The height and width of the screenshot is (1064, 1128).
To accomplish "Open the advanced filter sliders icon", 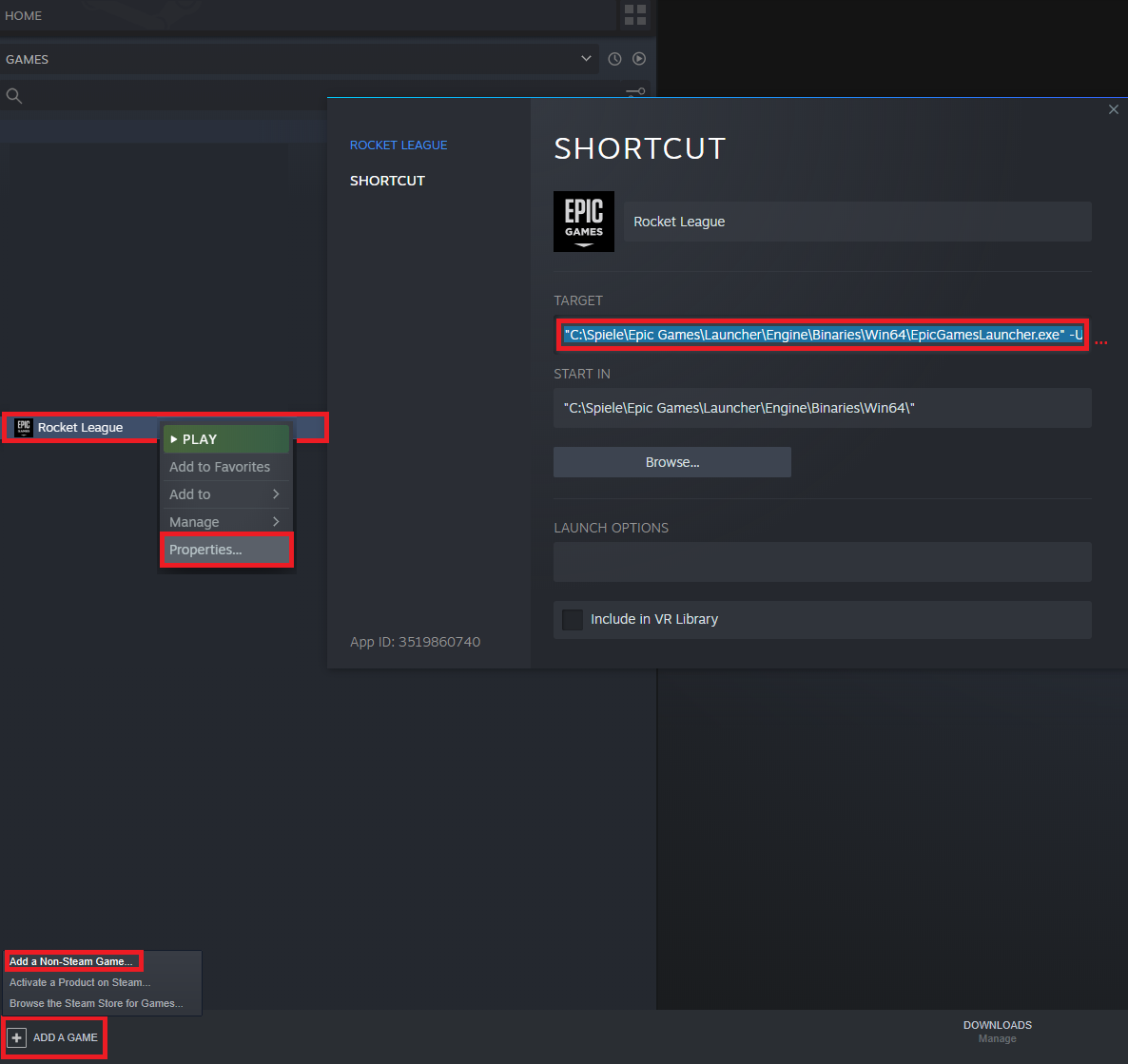I will (x=635, y=92).
